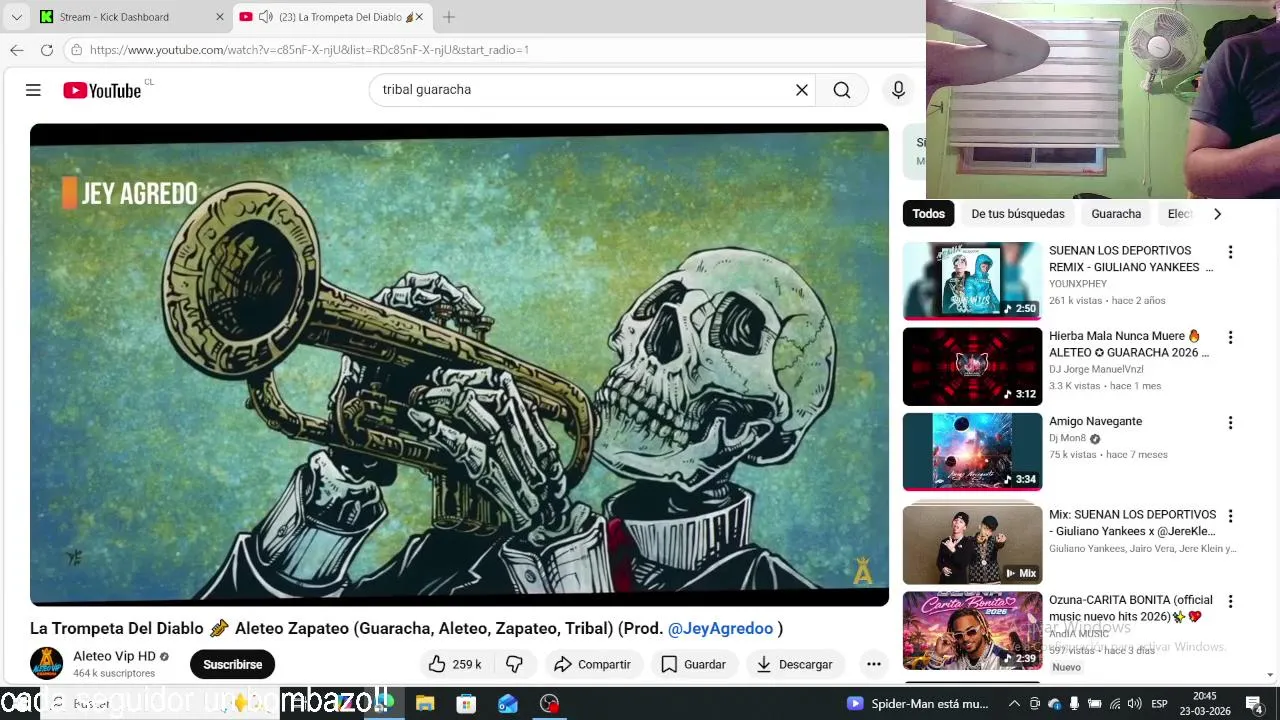Open options for Mix SUENAN LOS DEPORTIVOS
Viewport: 1280px width, 720px height.
1230,516
